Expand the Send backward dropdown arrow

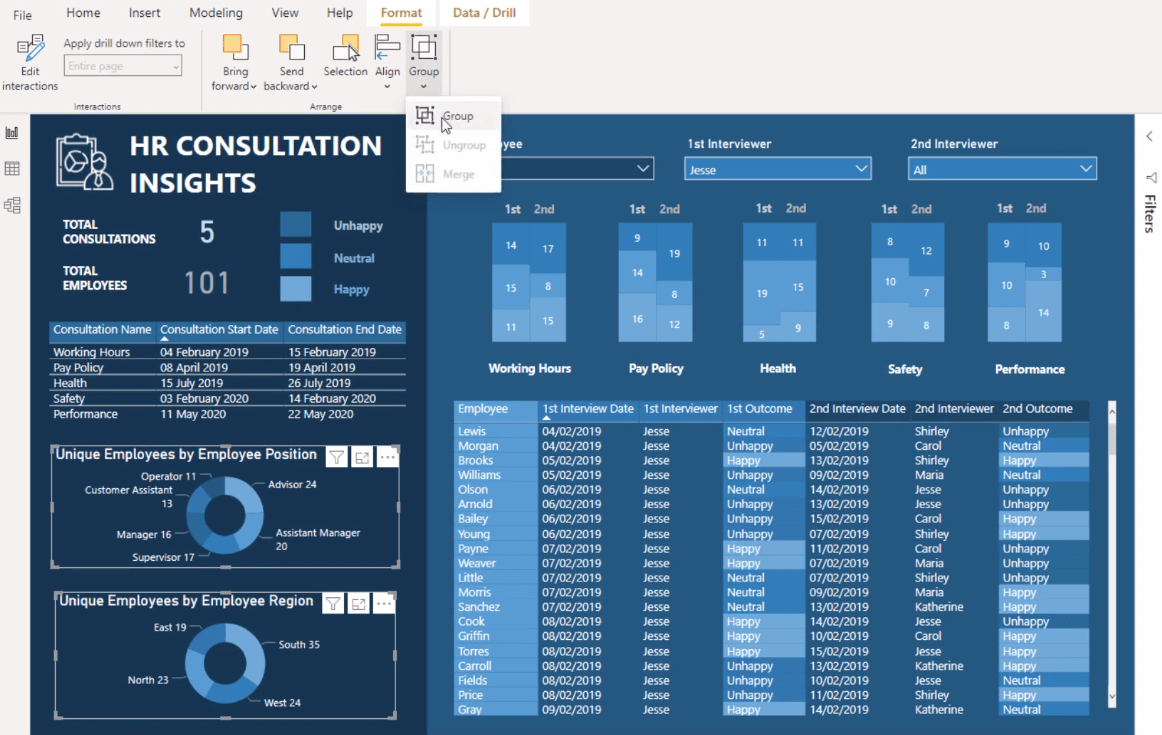tap(314, 87)
